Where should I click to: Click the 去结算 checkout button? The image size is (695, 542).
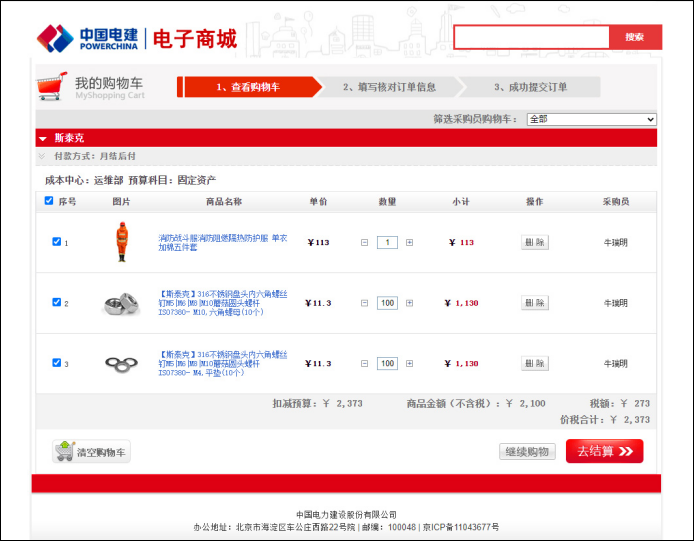(605, 451)
